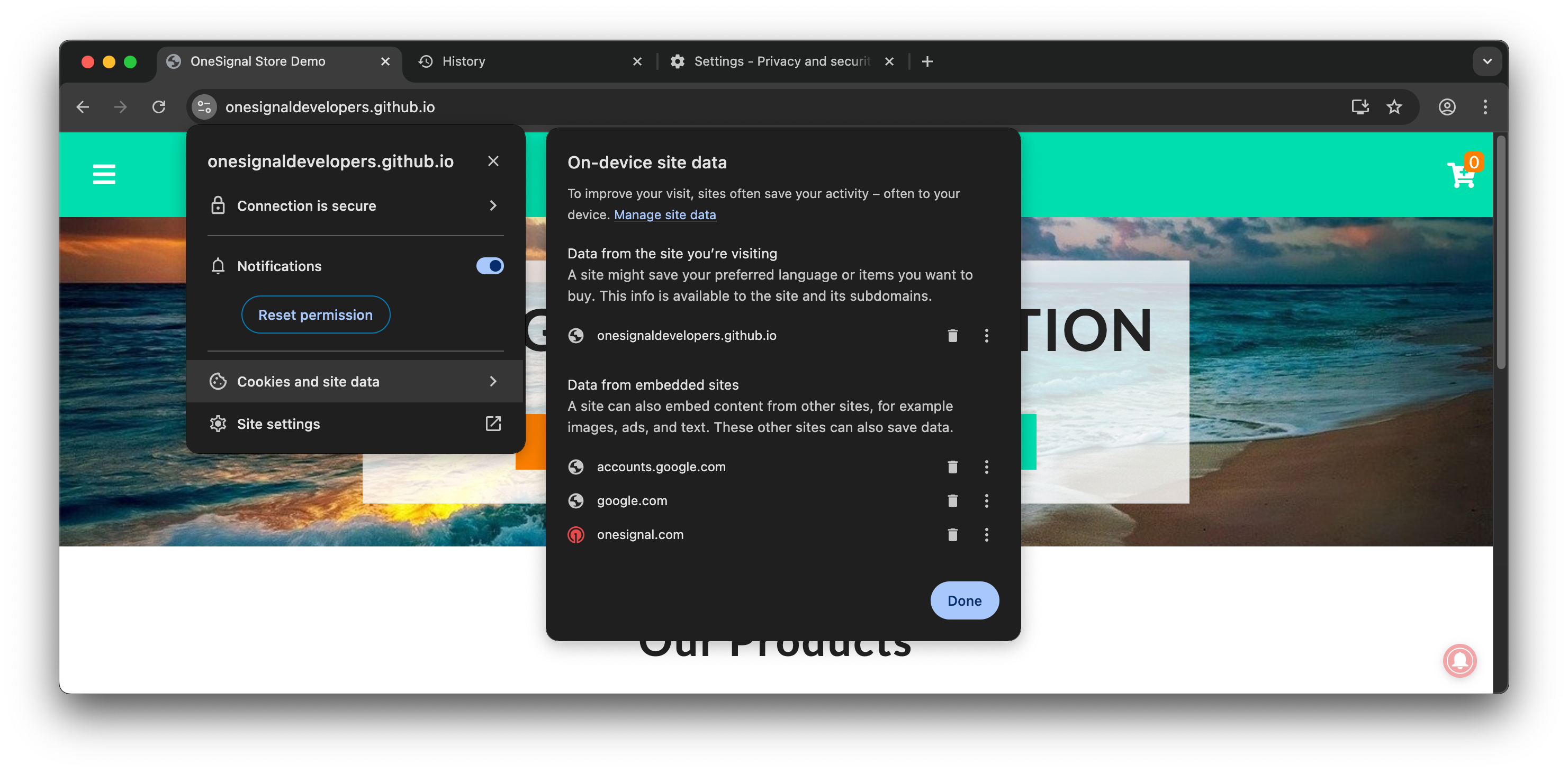Select the OneSignal Store Demo tab
Viewport: 1568px width, 772px height.
(279, 61)
